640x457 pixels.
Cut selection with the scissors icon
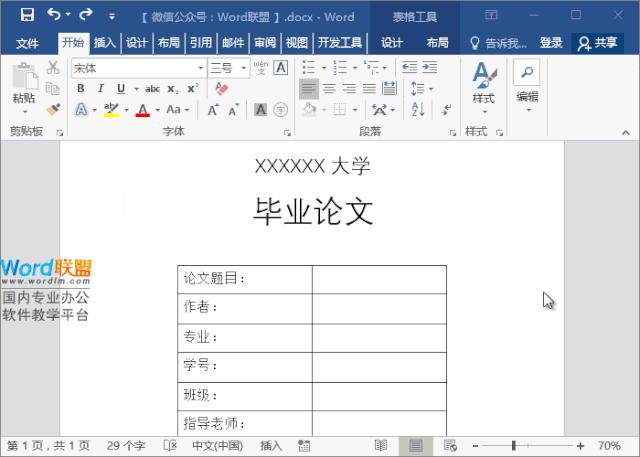[x=53, y=67]
